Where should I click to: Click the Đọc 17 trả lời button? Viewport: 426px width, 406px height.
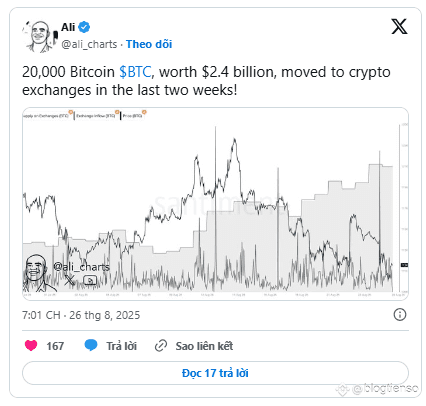tap(215, 373)
